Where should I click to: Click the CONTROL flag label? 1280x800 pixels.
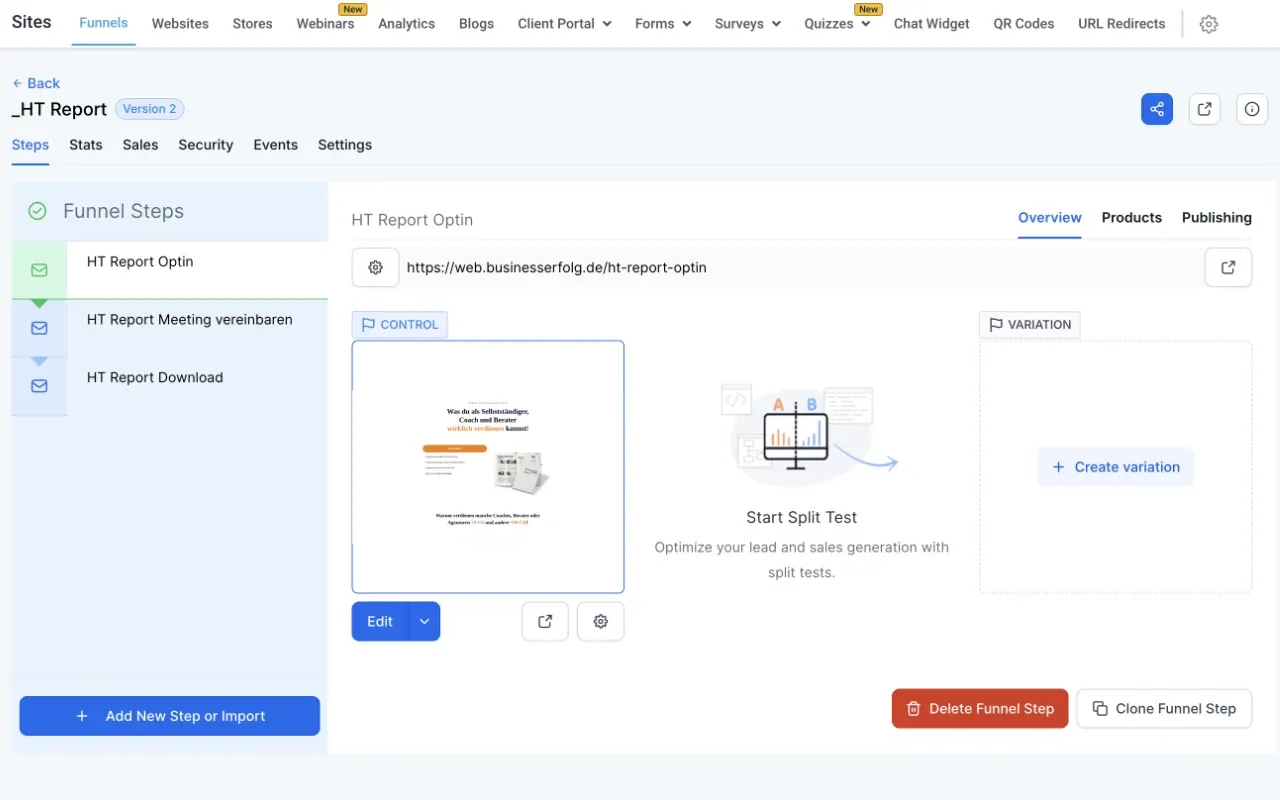click(399, 324)
